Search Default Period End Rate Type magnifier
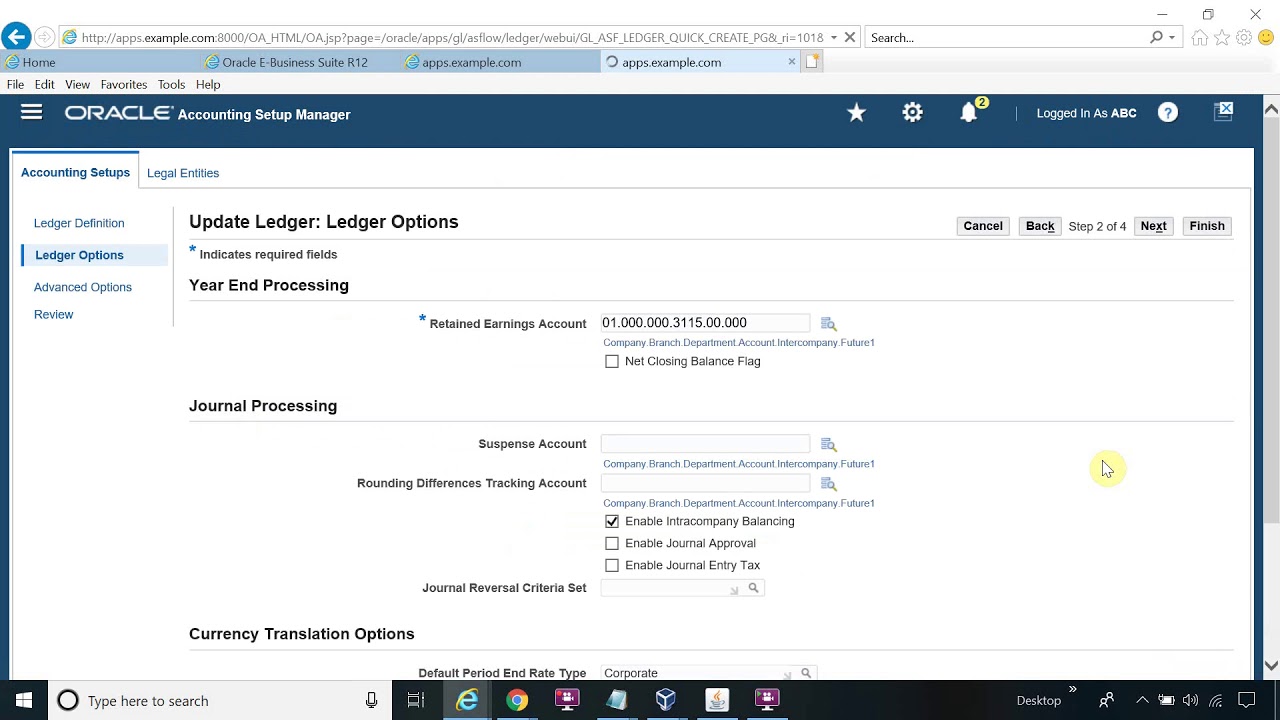This screenshot has width=1280, height=720. click(806, 673)
